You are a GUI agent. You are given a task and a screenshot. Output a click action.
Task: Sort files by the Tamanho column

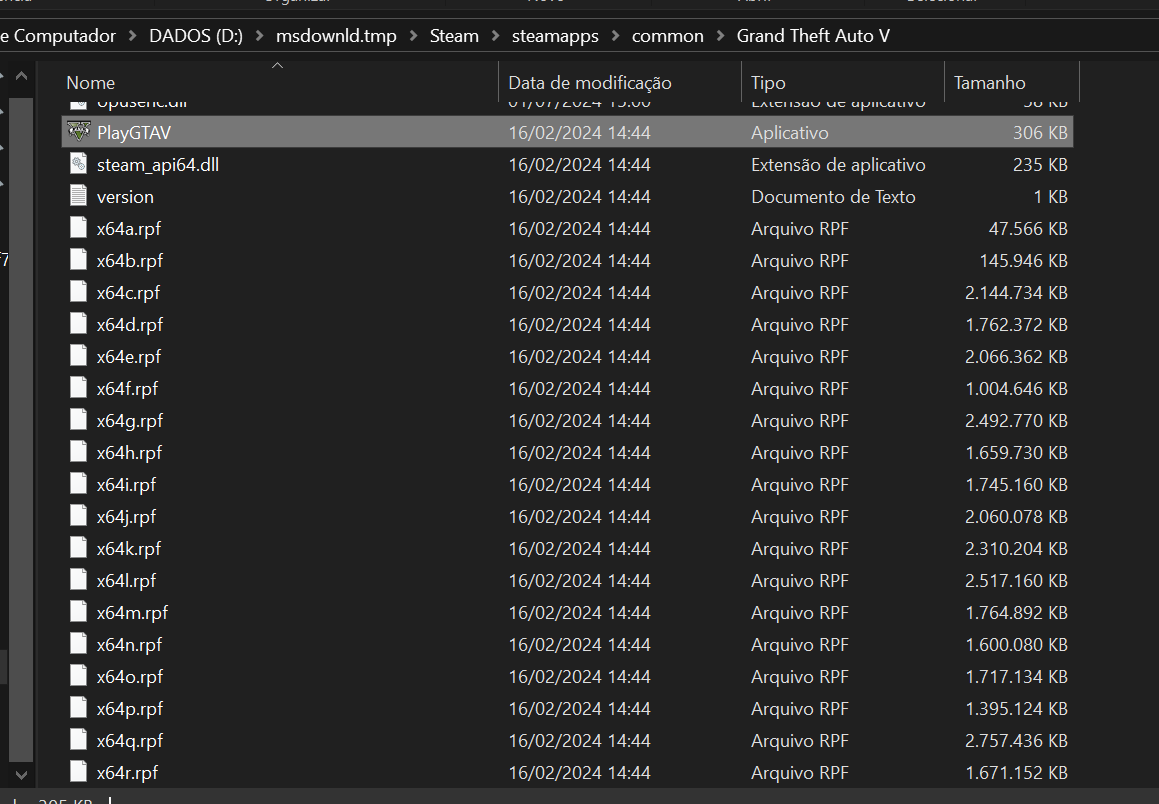990,83
